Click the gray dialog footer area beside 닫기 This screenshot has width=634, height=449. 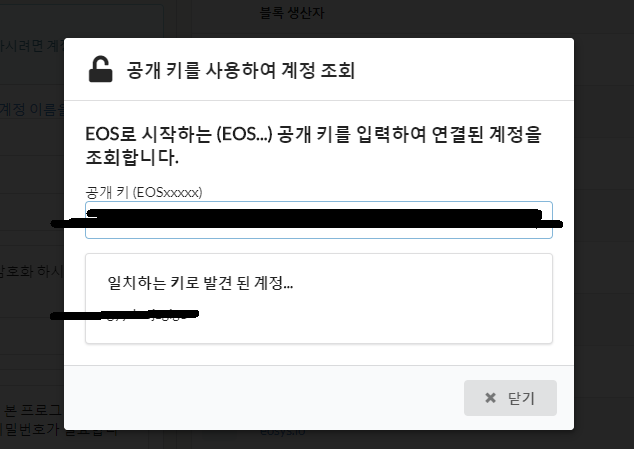point(263,398)
